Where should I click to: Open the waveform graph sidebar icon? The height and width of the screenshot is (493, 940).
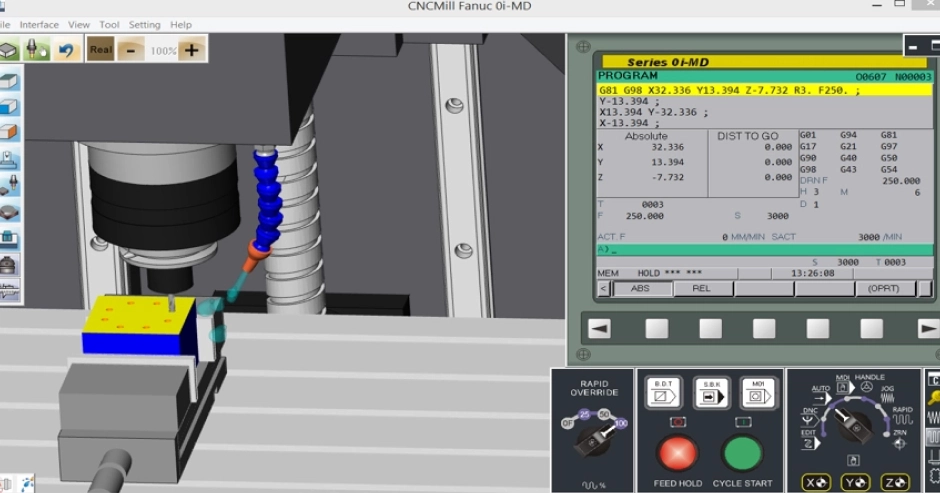9,290
